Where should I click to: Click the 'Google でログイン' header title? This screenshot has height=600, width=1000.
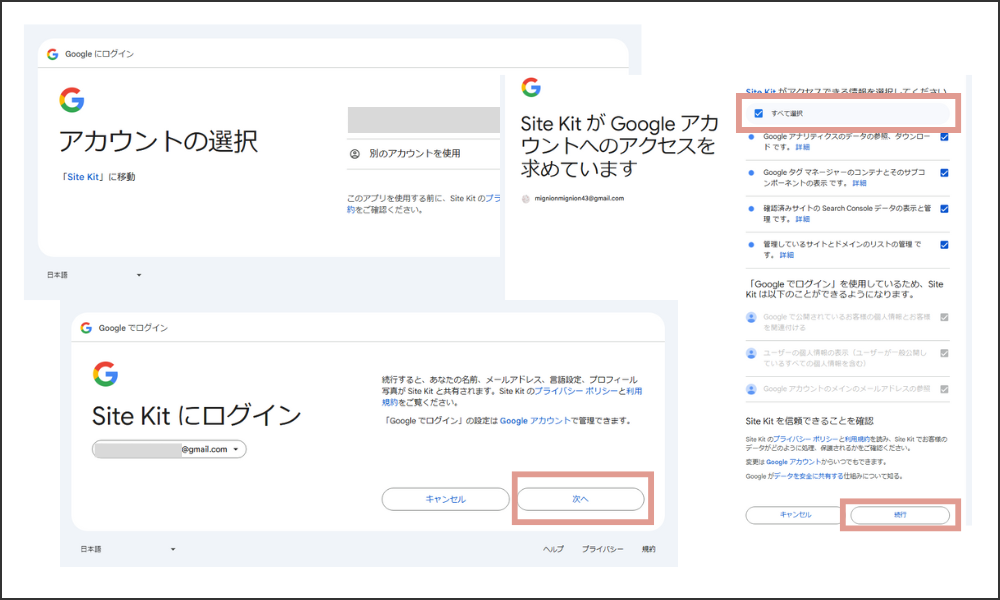click(x=133, y=328)
